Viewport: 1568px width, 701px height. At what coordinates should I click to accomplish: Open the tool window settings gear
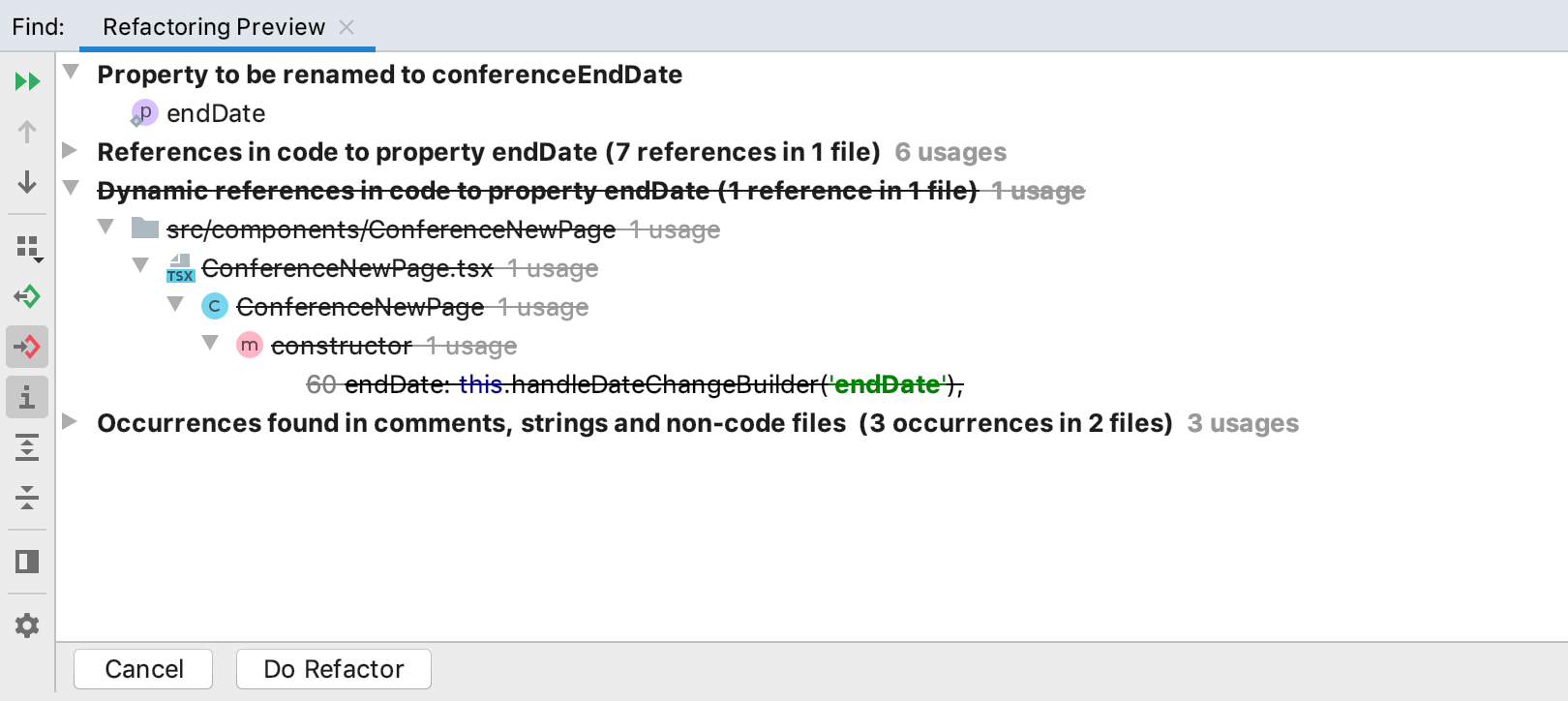coord(26,625)
